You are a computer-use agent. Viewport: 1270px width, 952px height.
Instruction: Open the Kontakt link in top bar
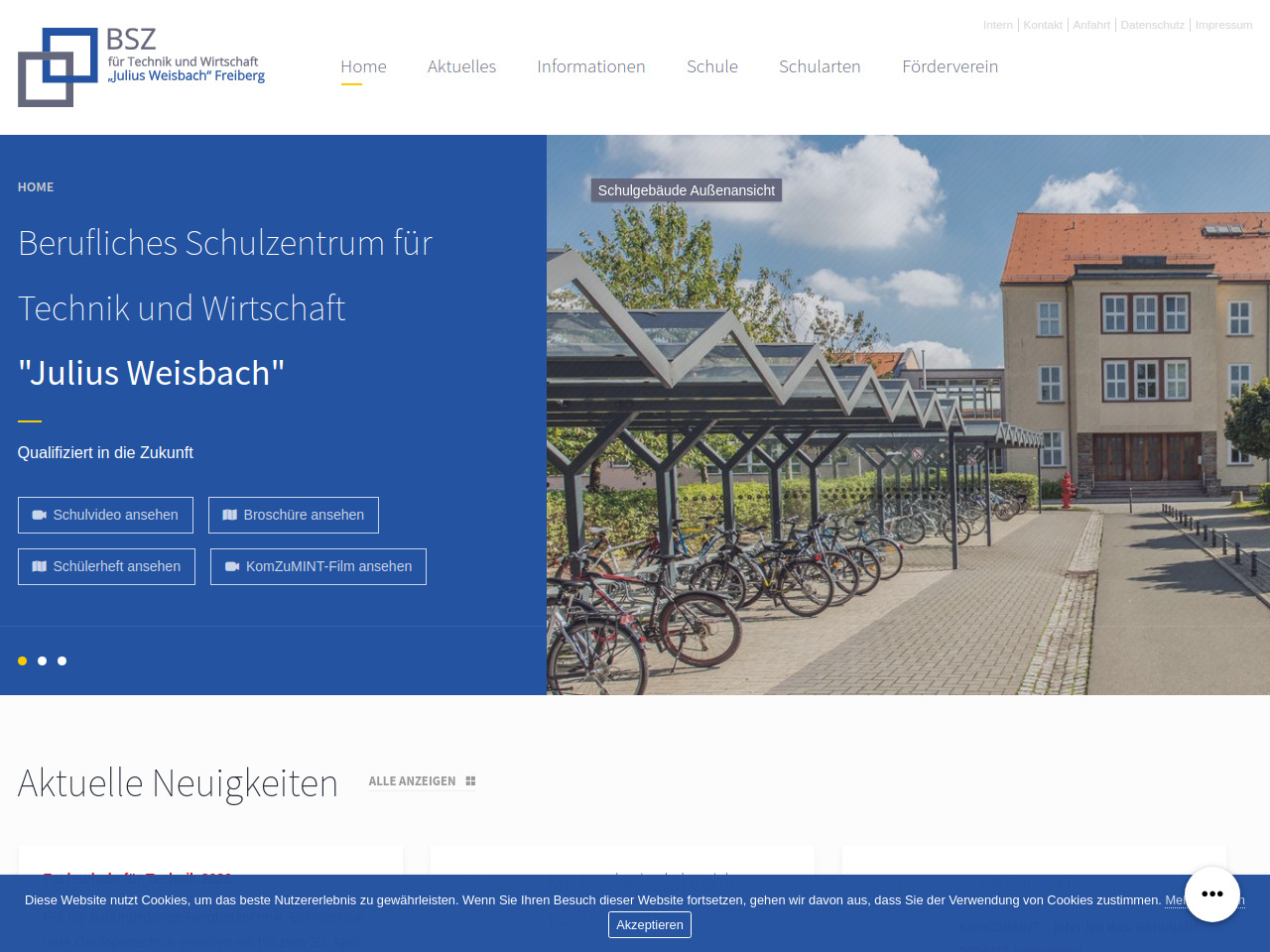click(x=1042, y=25)
